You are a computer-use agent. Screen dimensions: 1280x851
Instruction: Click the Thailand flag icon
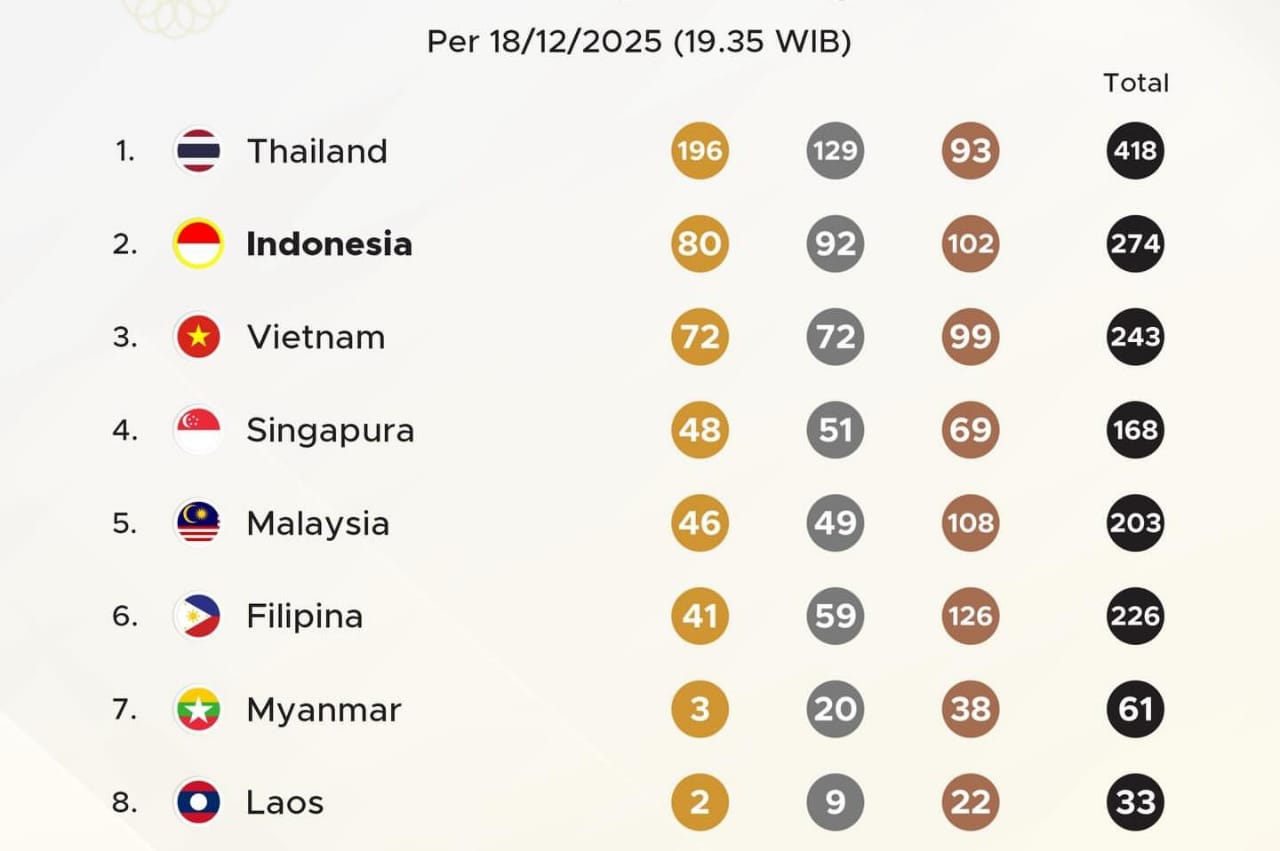tap(198, 151)
